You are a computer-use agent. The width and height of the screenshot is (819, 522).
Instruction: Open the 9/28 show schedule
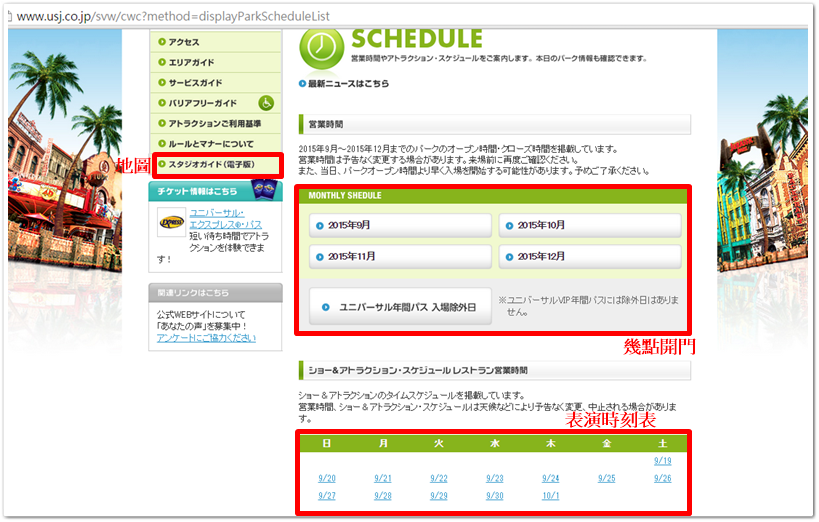[383, 495]
